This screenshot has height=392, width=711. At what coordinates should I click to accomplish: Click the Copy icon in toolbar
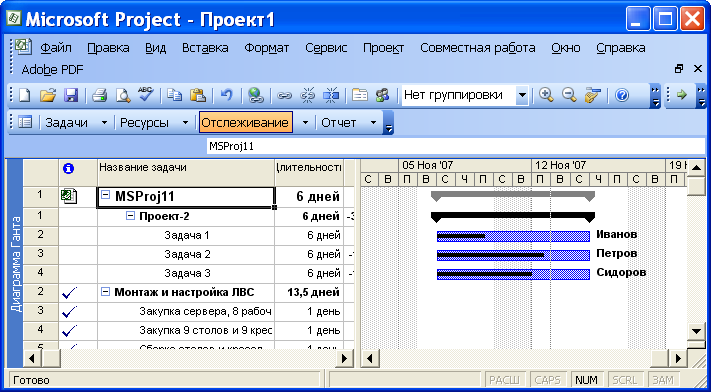tap(174, 95)
